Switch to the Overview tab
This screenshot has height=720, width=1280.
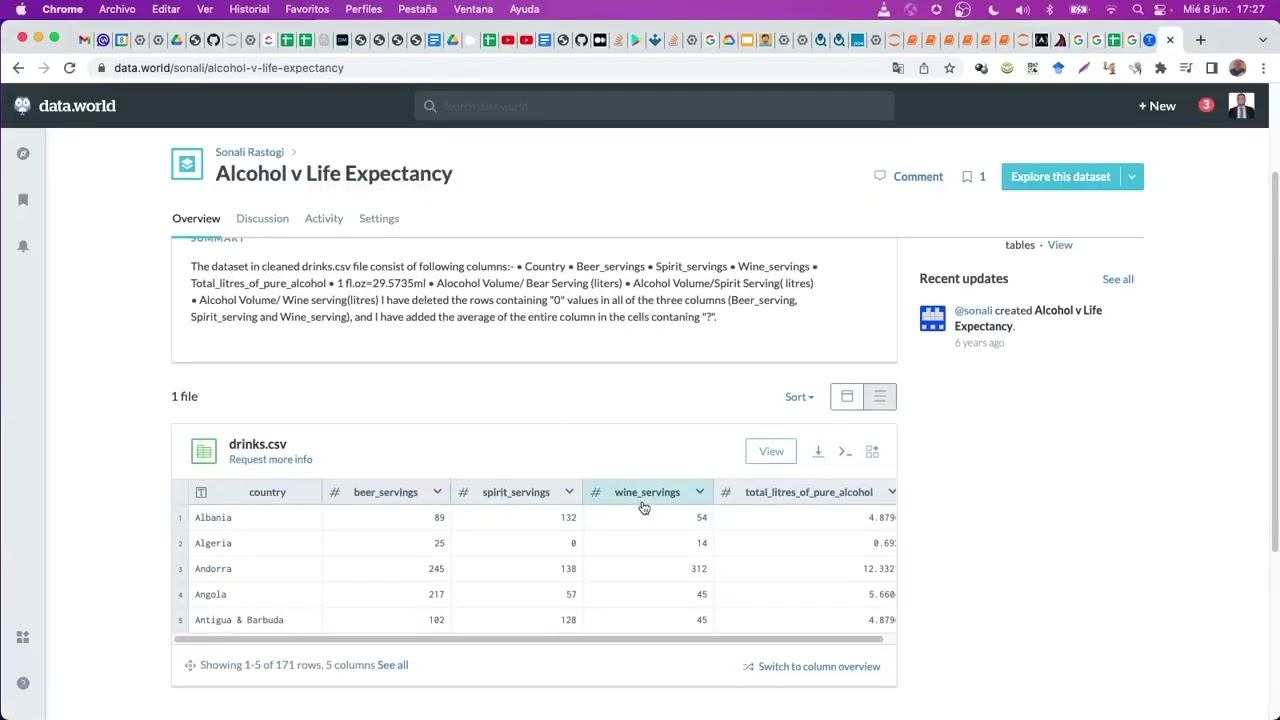pos(196,218)
